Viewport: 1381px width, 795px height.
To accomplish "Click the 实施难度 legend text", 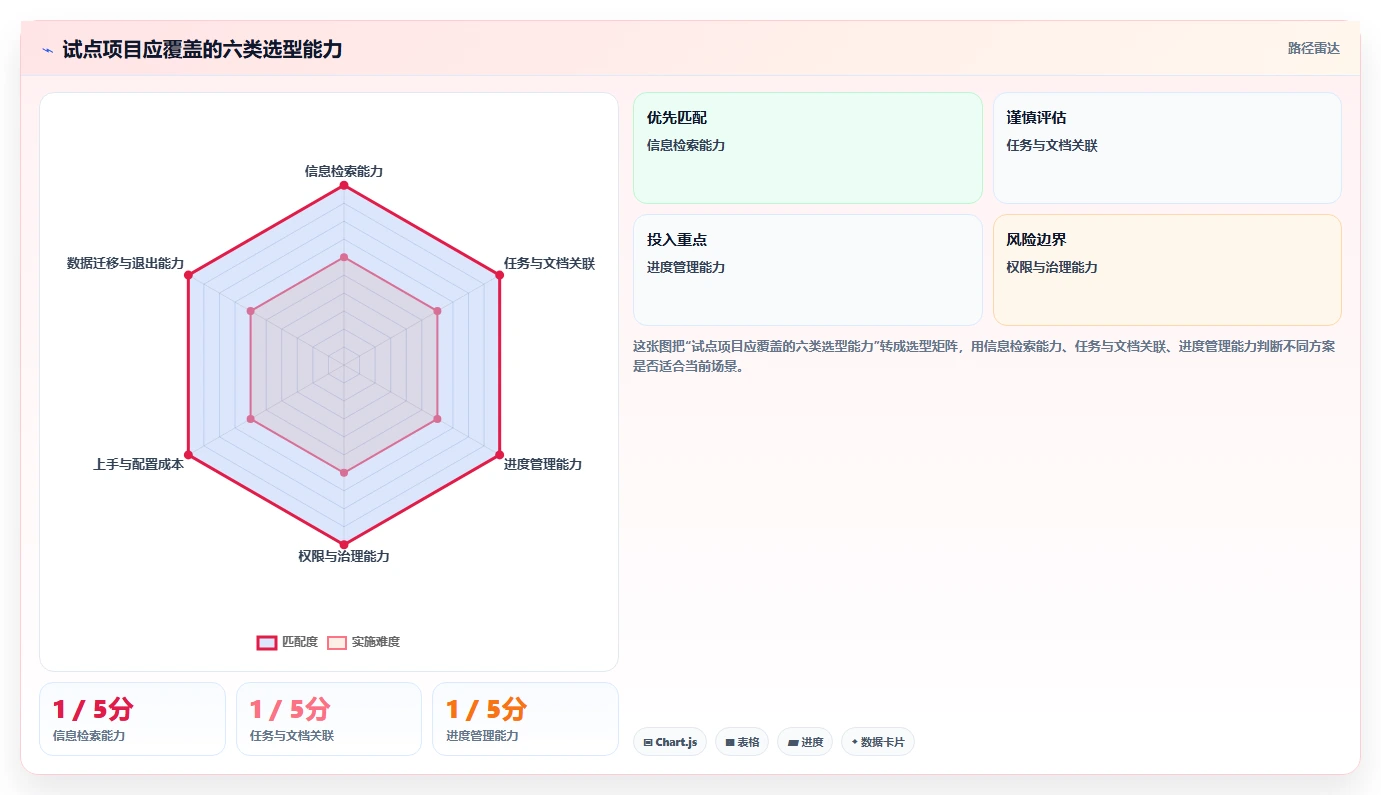I will (x=375, y=642).
